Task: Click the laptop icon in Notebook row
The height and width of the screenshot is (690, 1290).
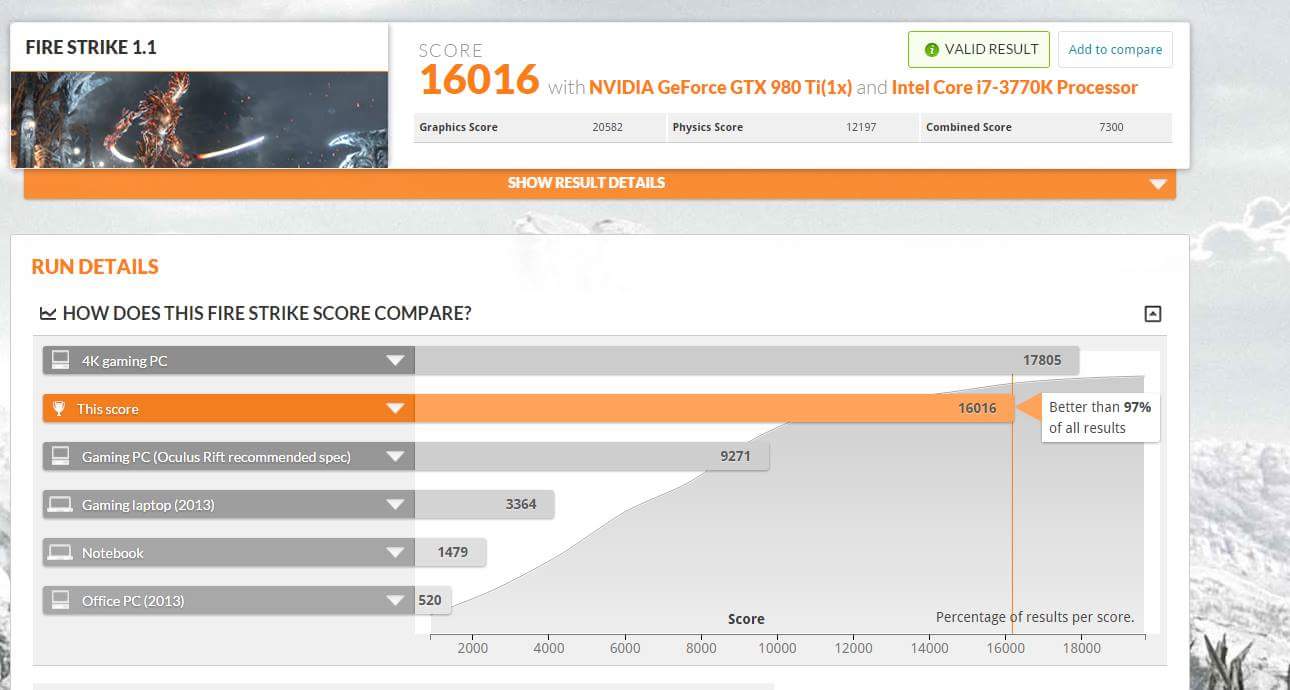Action: [x=60, y=552]
